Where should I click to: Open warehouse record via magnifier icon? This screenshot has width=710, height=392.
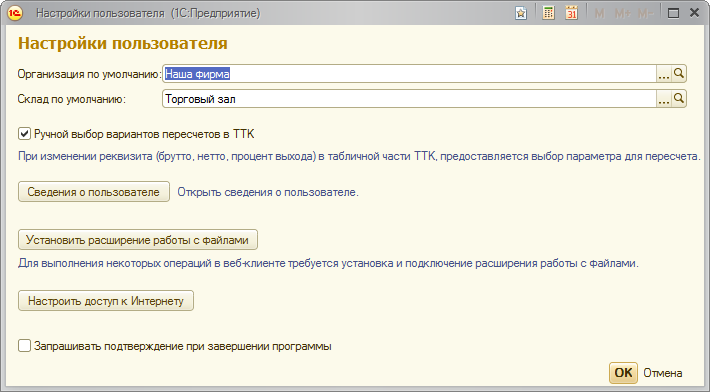tap(679, 98)
